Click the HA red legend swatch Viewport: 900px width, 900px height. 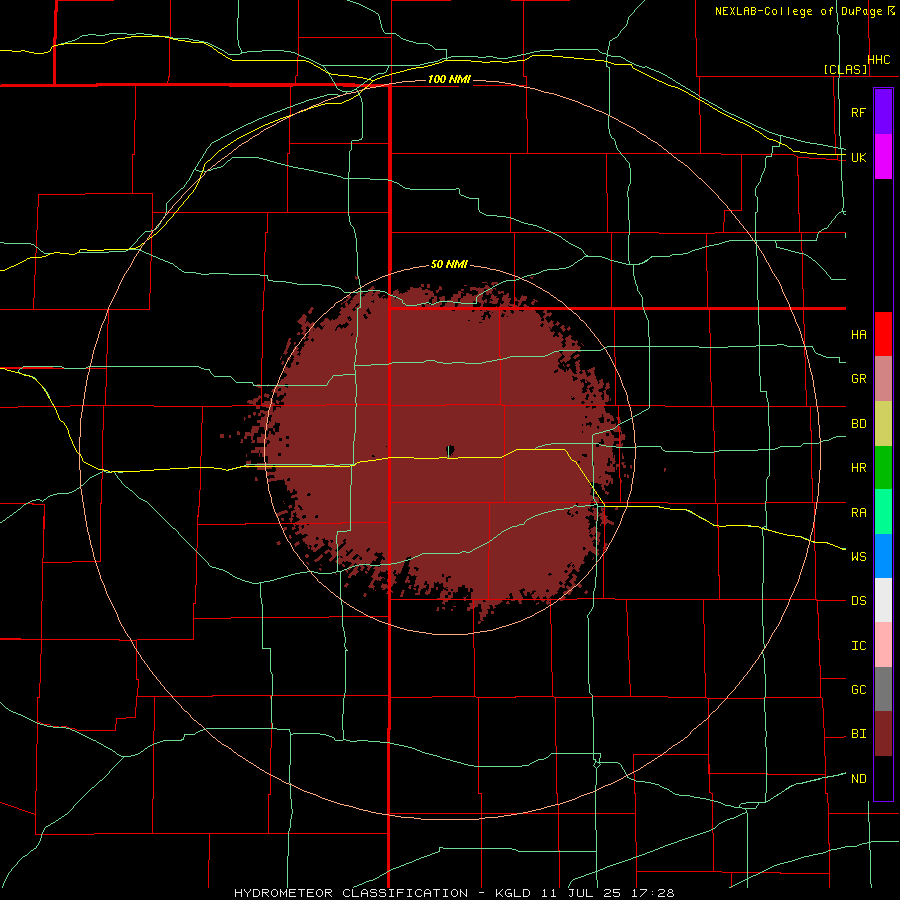(x=883, y=334)
